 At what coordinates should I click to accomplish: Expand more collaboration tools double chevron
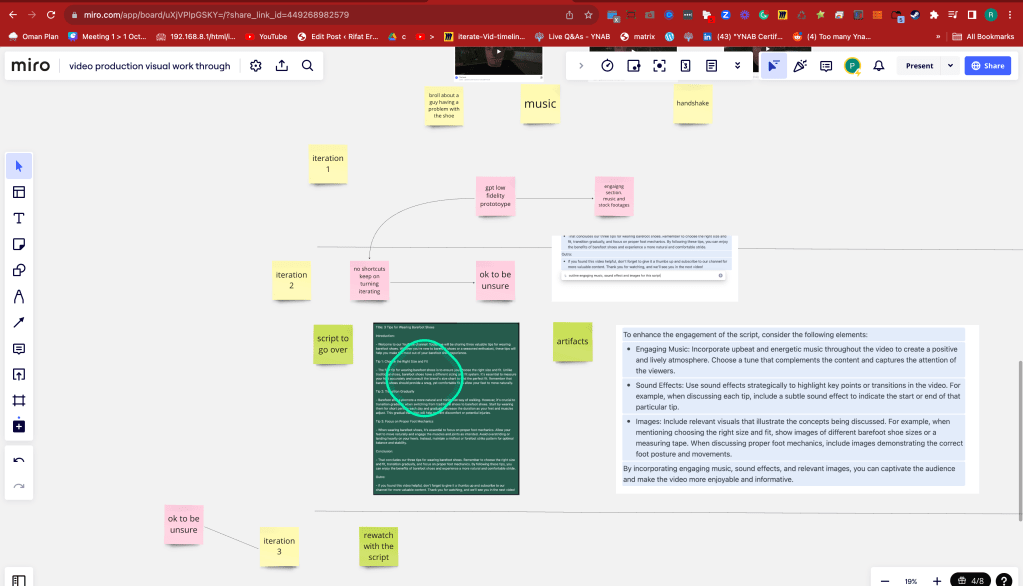737,66
